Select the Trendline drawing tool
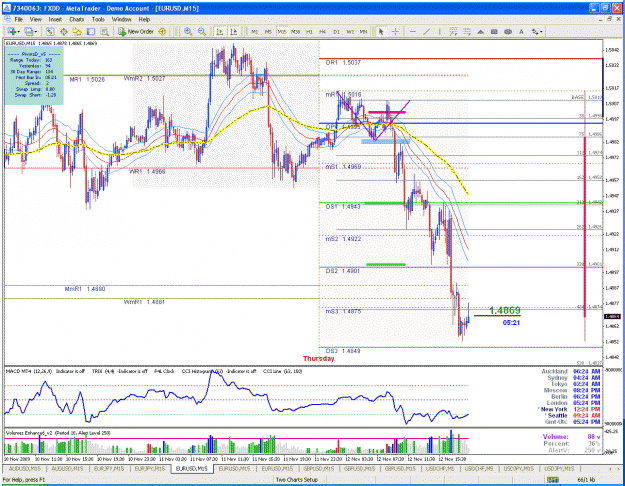The width and height of the screenshot is (625, 486). pos(426,31)
